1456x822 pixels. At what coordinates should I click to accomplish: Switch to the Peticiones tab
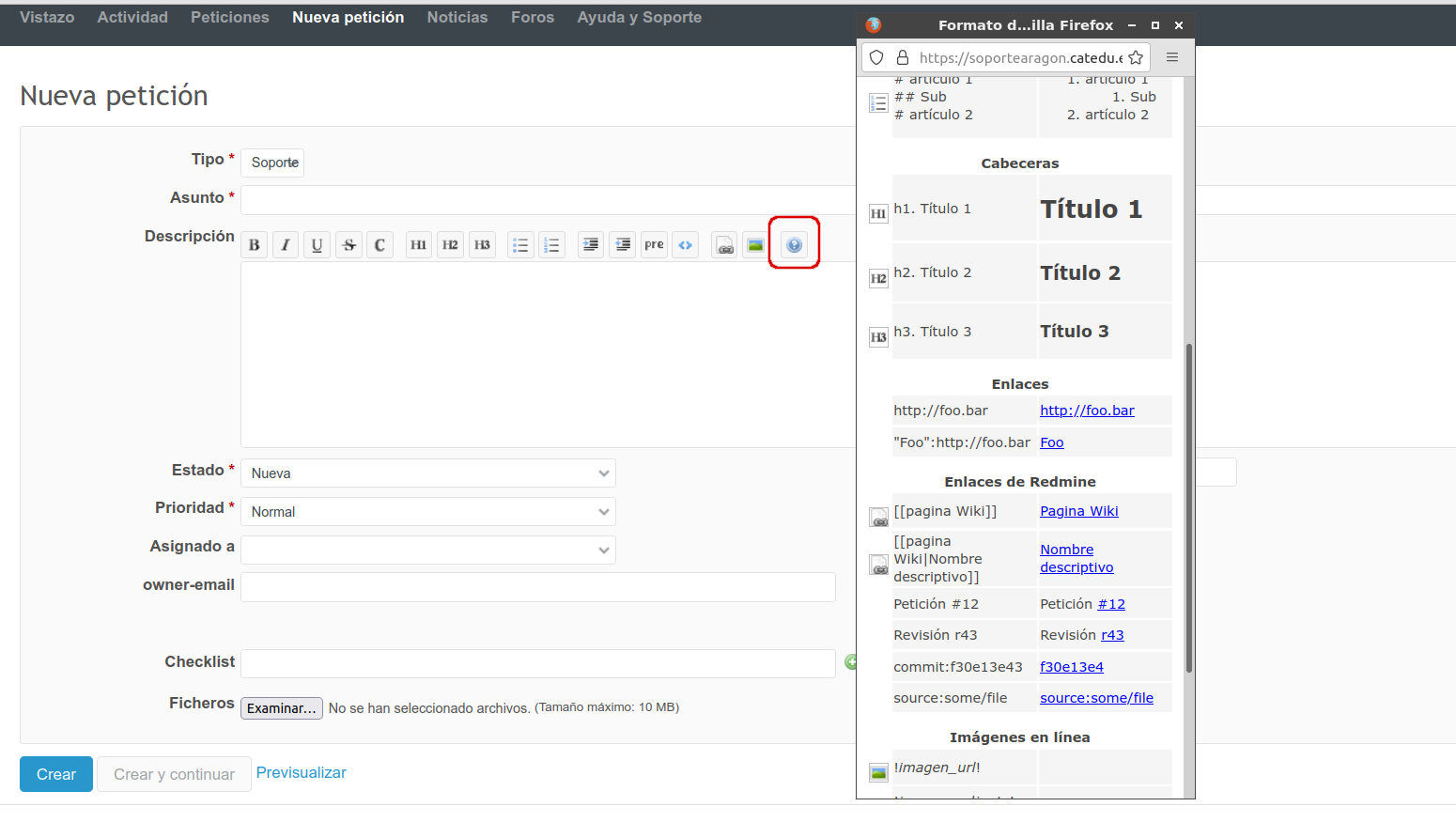pos(230,17)
